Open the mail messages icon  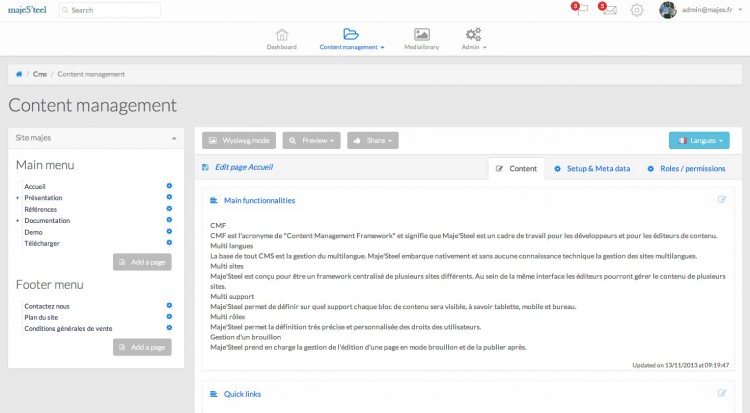point(609,10)
